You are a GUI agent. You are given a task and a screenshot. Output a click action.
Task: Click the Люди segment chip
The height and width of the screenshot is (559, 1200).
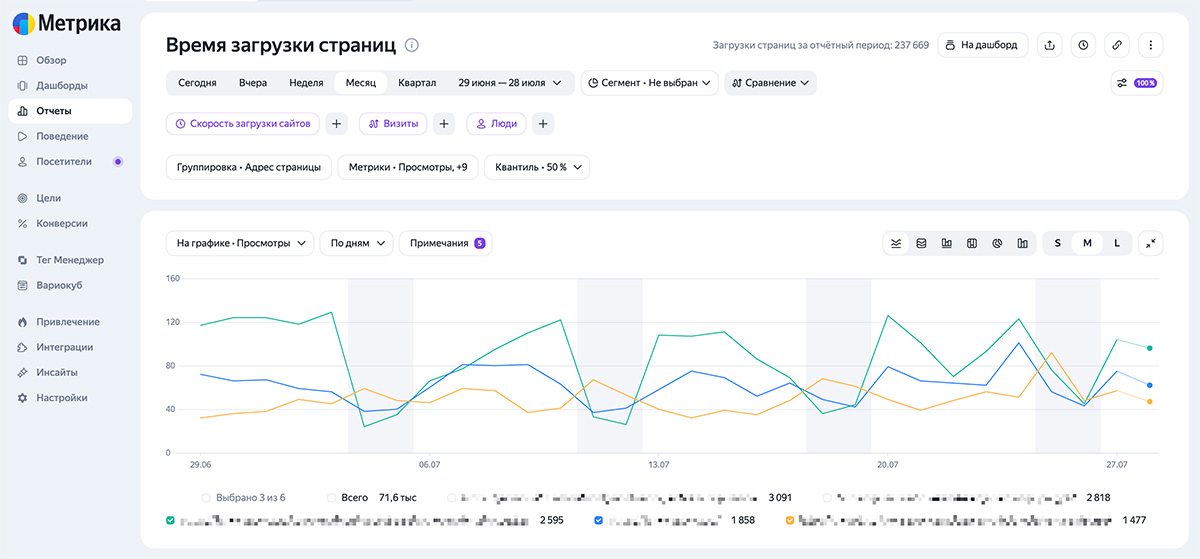(496, 124)
